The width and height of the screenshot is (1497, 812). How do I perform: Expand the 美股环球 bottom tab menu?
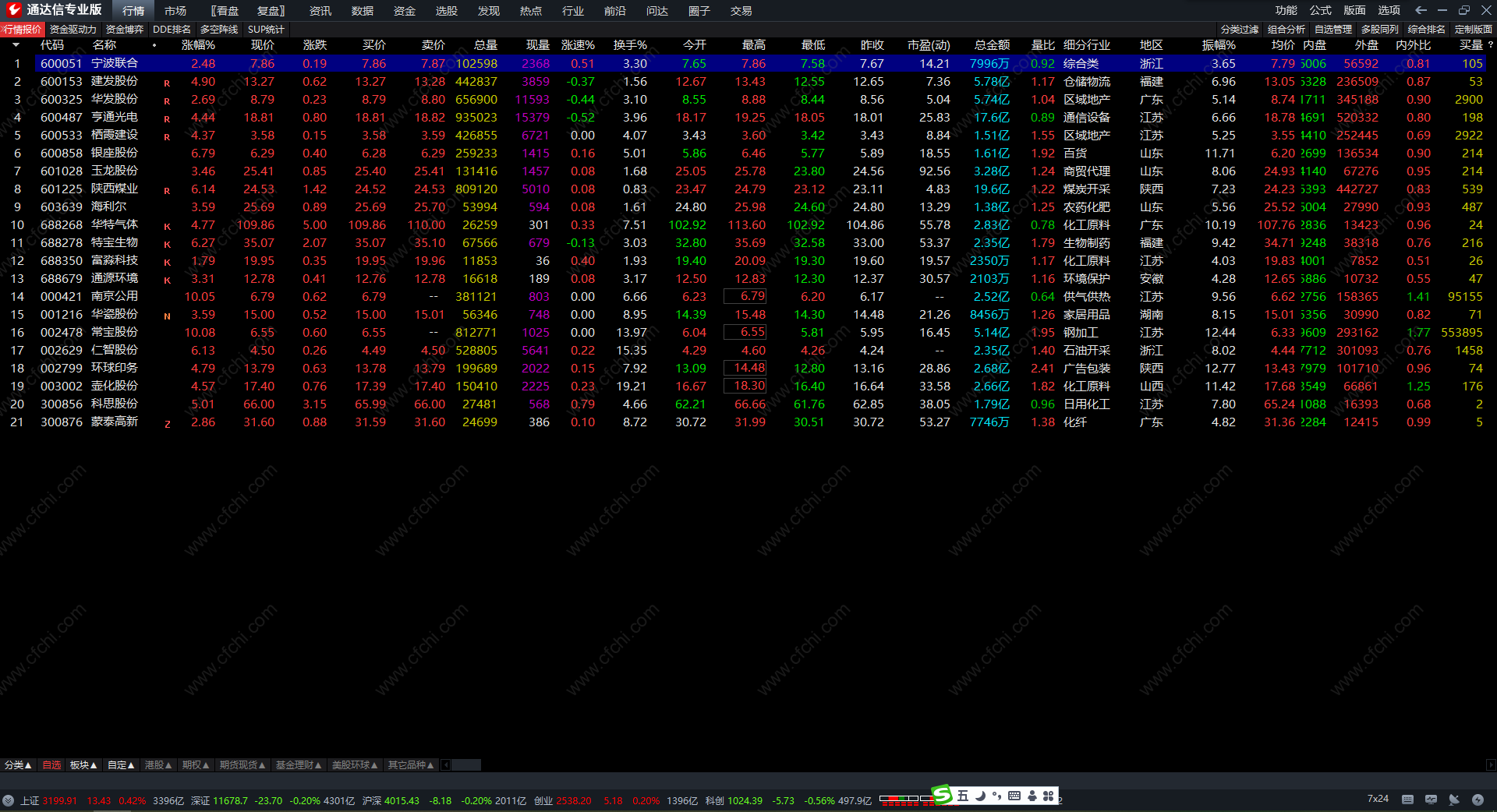point(355,765)
